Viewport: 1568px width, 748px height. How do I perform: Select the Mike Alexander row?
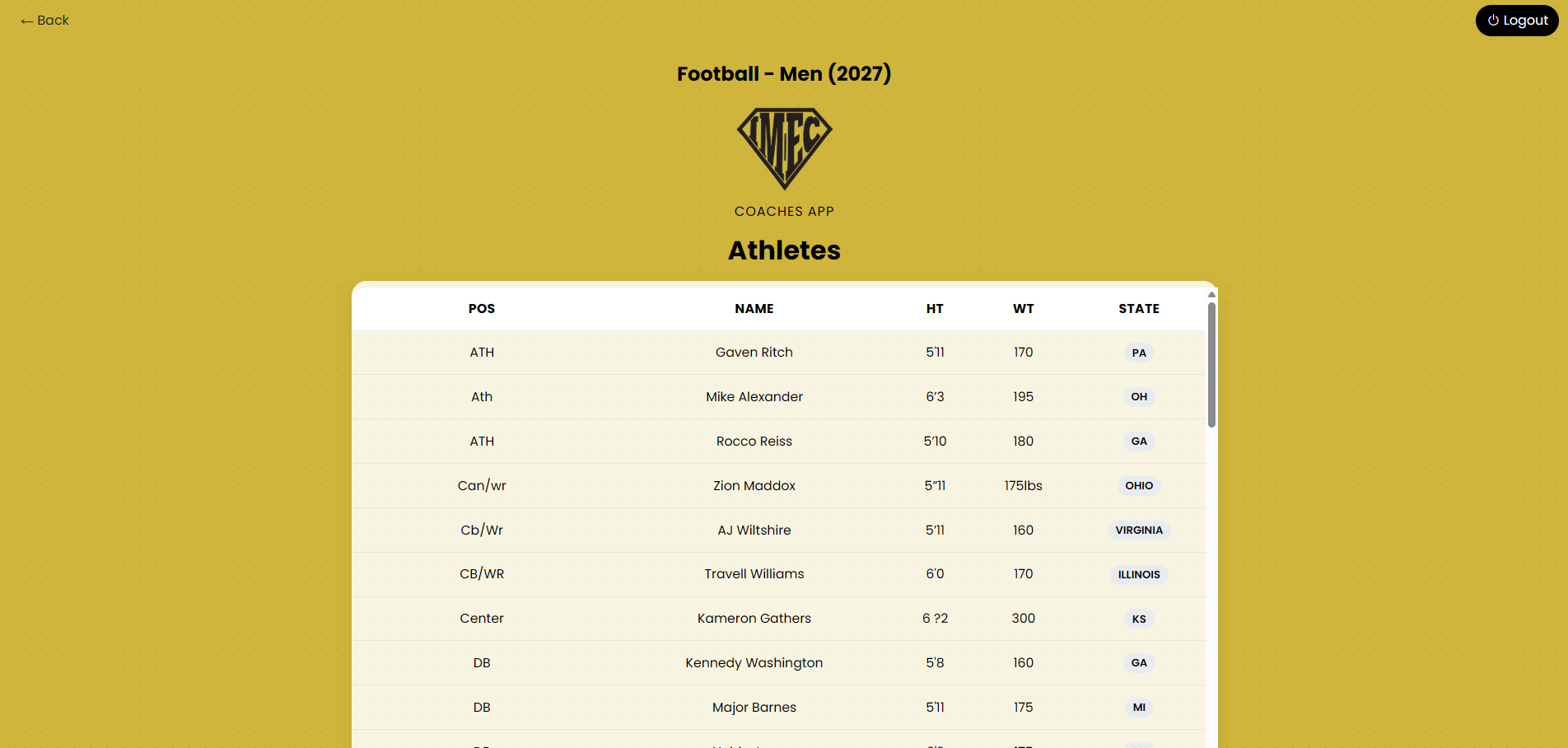[754, 396]
